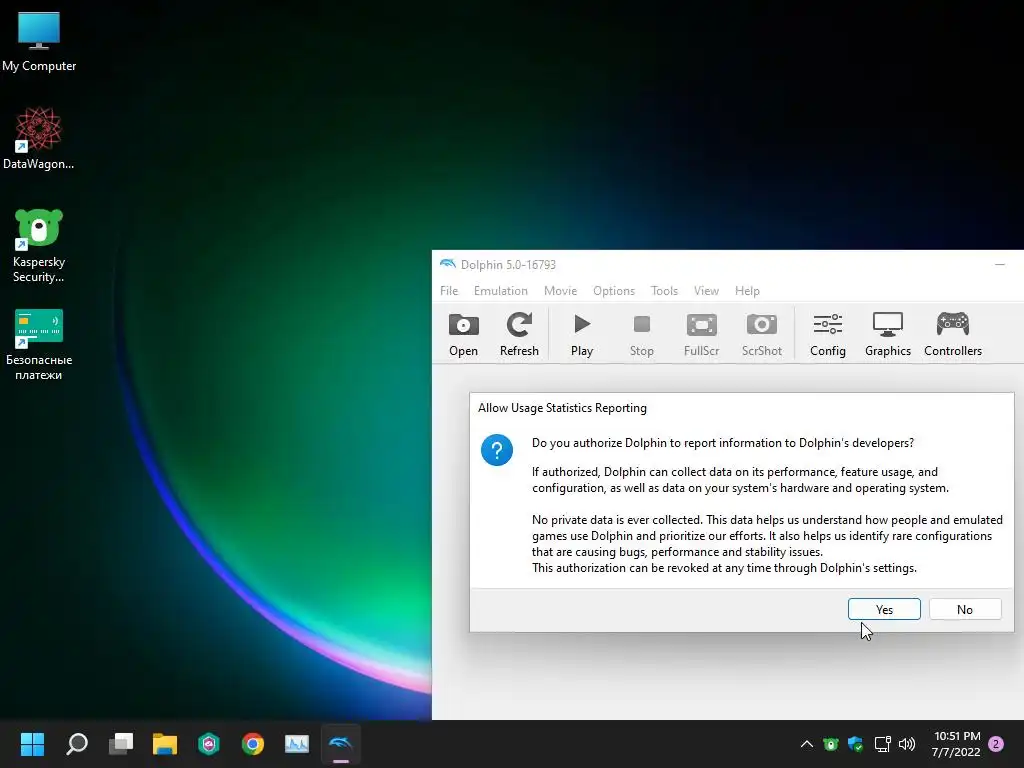
Task: Click the blue question mark dialog icon
Action: [497, 450]
